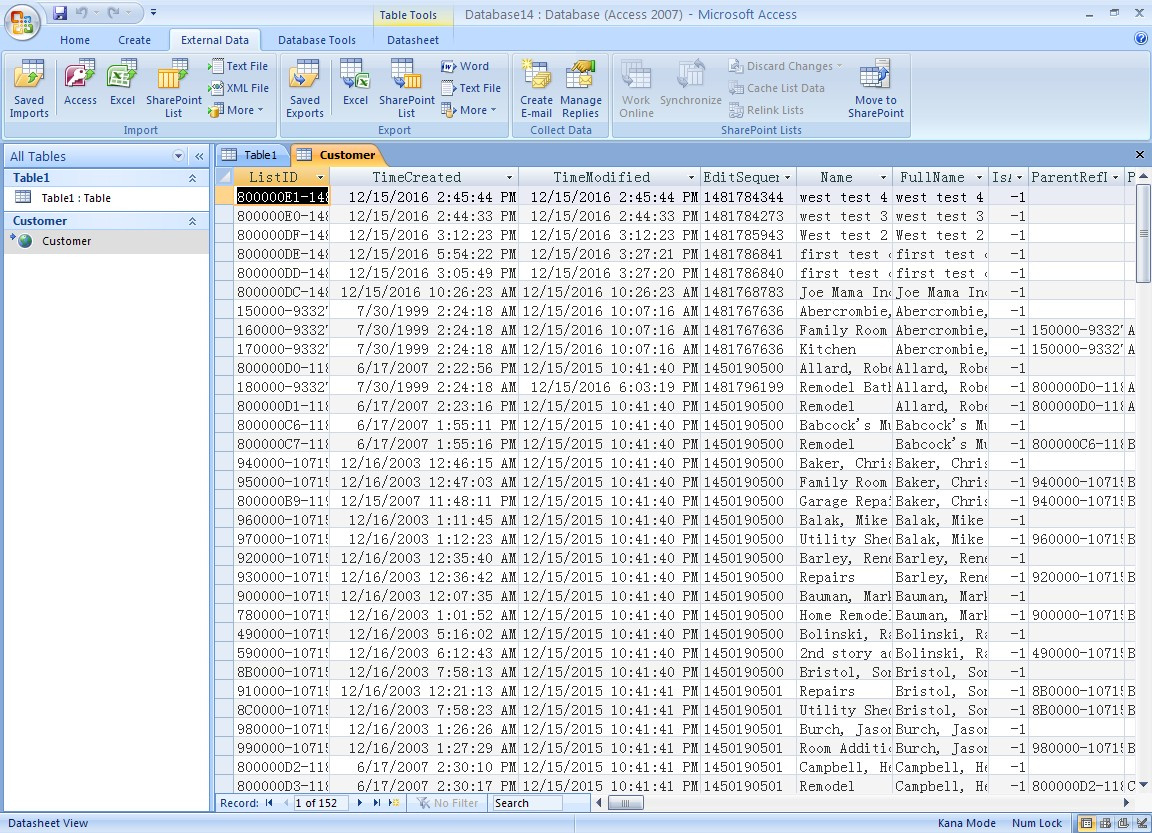Switch to PivotTable View in status bar
This screenshot has height=833, width=1152.
(x=1105, y=823)
